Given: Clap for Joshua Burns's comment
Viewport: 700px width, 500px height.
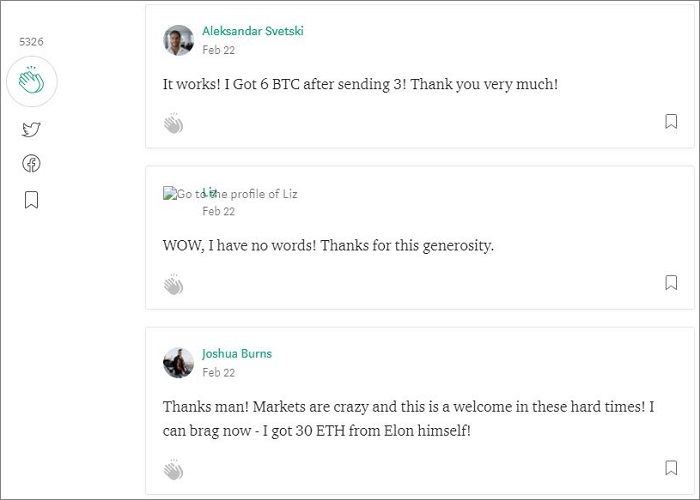Looking at the screenshot, I should click(x=174, y=469).
